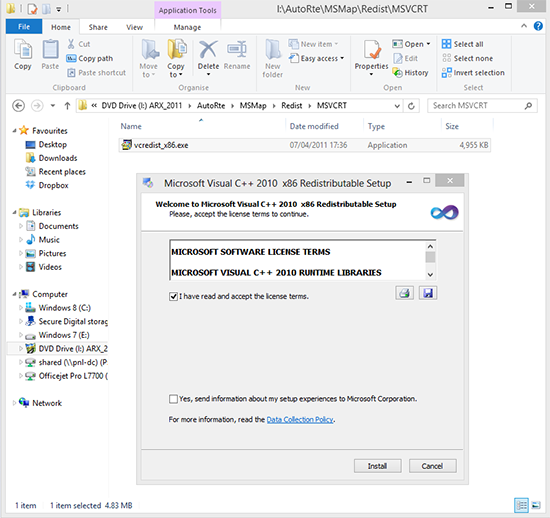Expand the Network tree node

point(14,403)
